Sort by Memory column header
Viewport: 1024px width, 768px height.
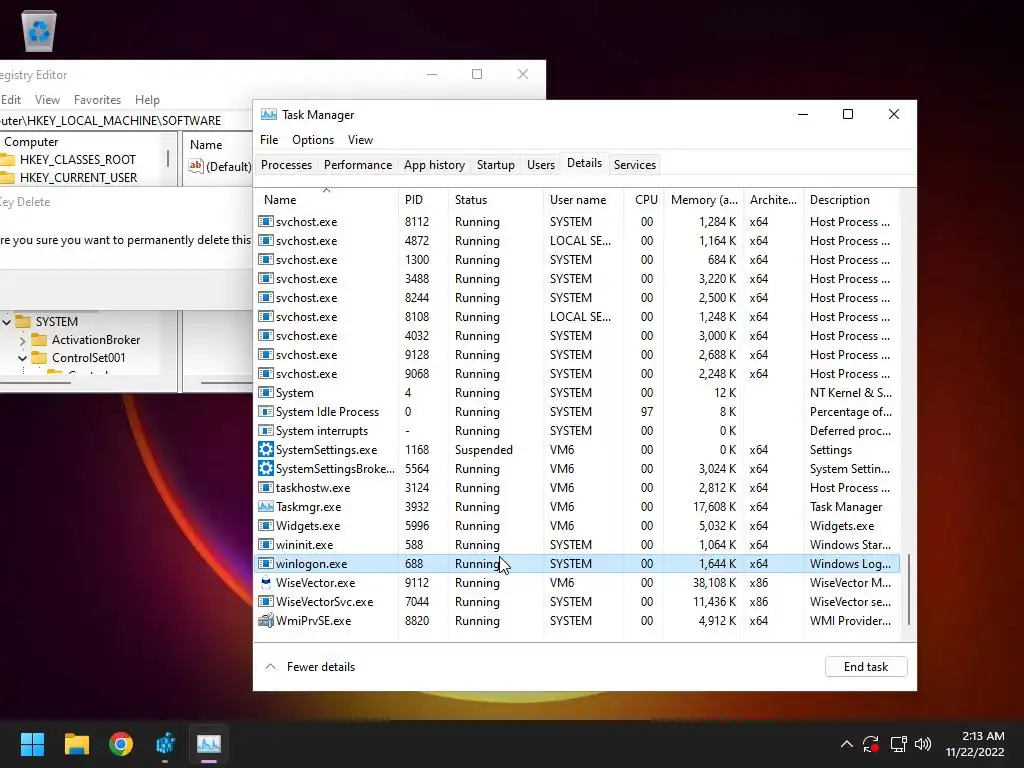pos(703,200)
